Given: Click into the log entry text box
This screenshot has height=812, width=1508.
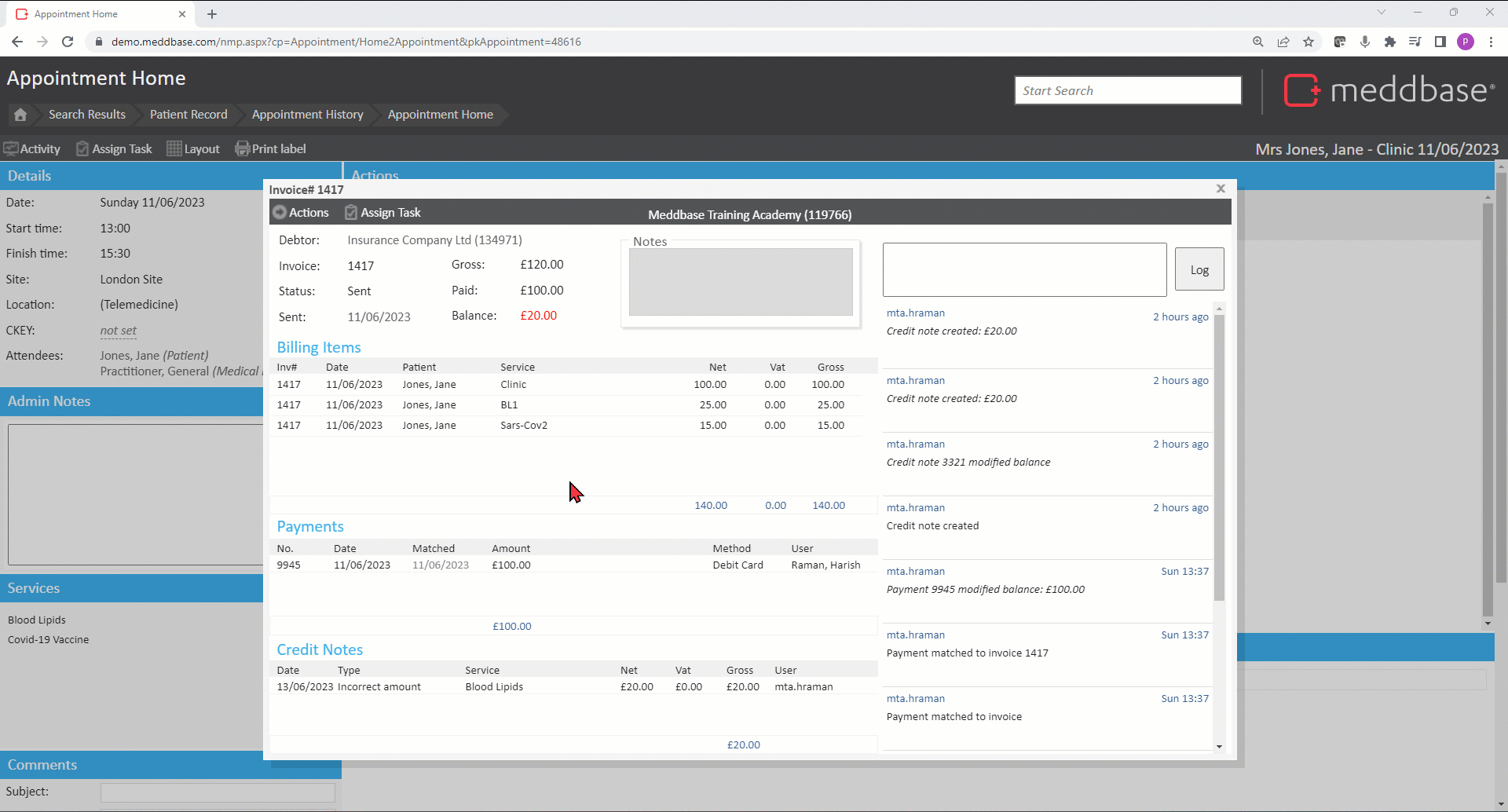Looking at the screenshot, I should [x=1024, y=269].
